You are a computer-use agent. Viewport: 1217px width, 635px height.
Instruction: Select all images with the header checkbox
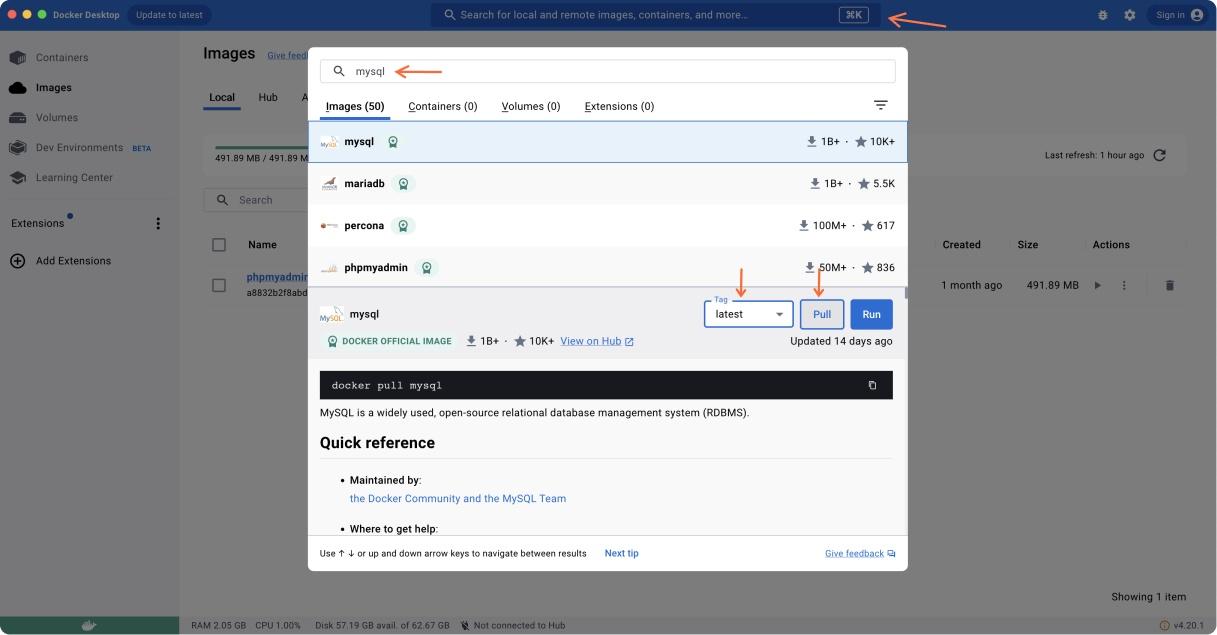[217, 244]
